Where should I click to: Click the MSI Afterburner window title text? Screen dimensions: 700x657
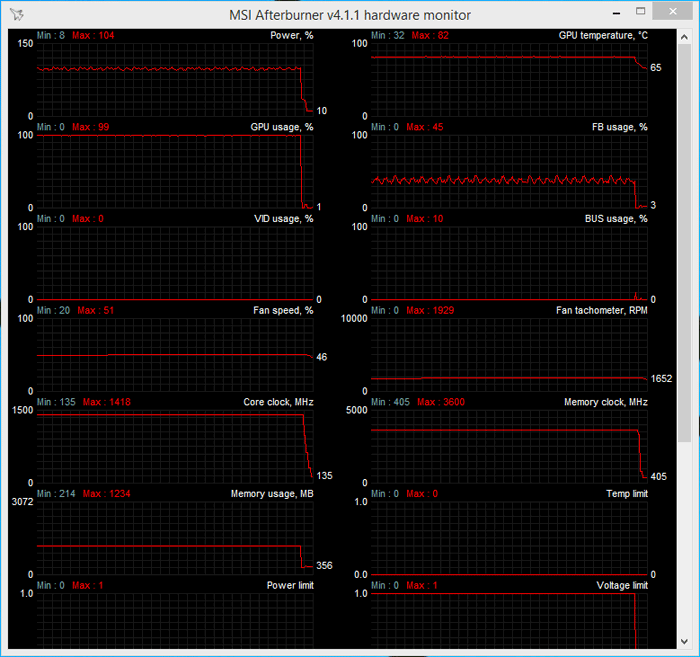pos(350,15)
